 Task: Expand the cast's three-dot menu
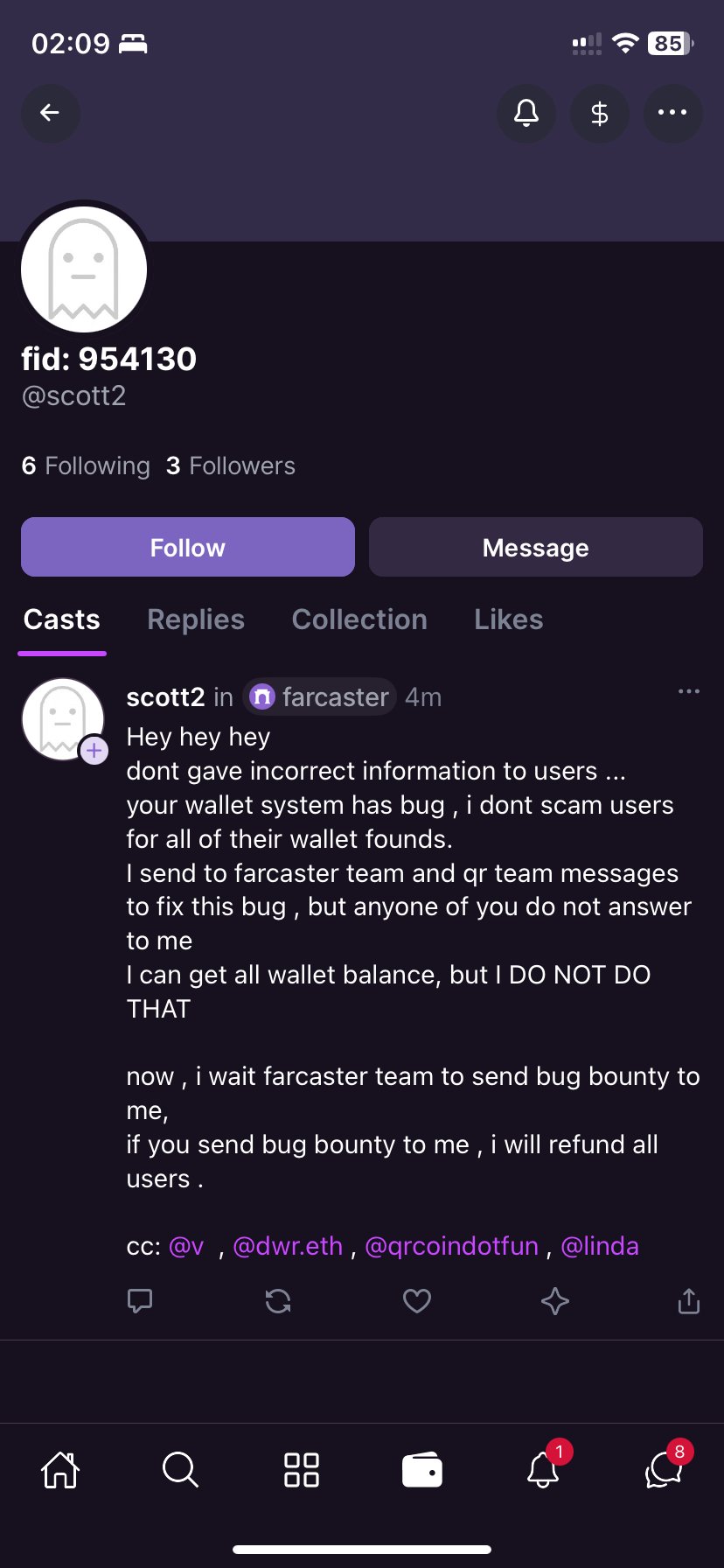689,692
